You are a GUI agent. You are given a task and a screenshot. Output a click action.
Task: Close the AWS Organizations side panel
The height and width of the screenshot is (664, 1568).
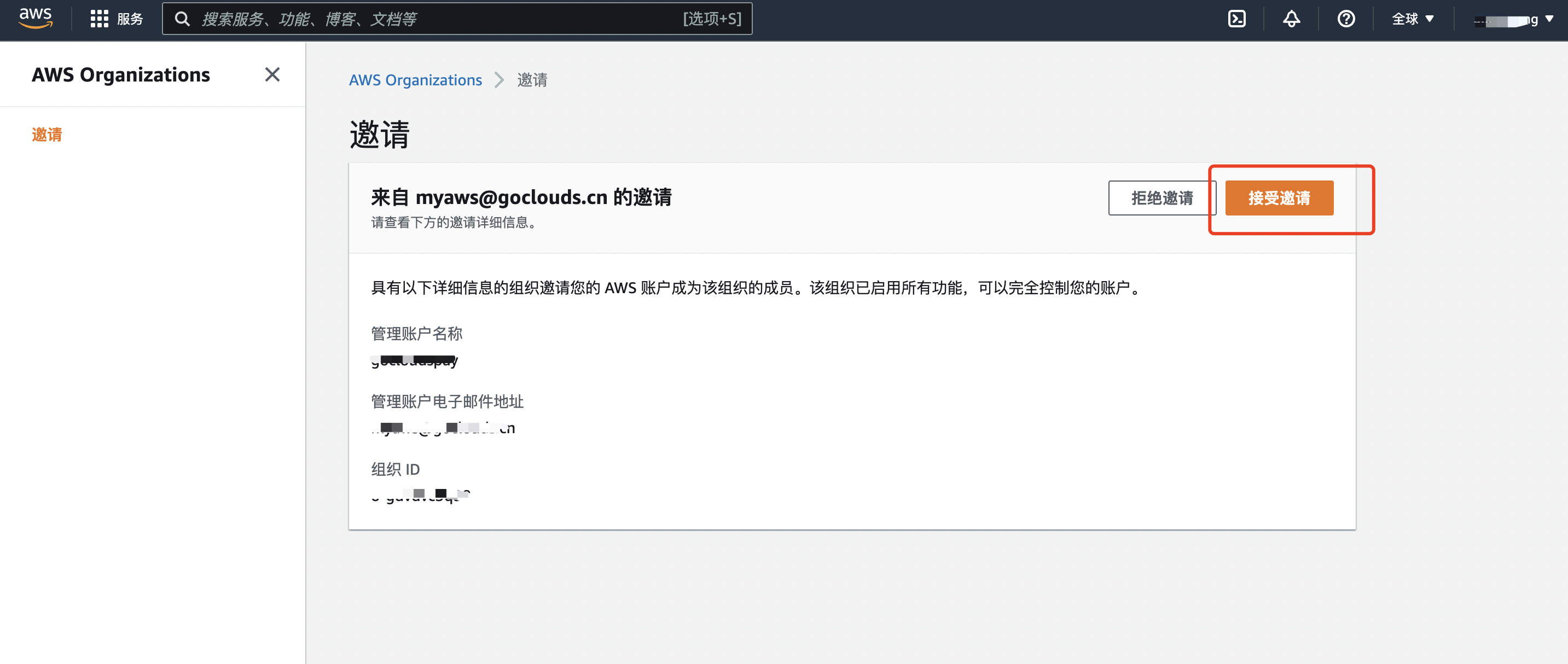(x=272, y=74)
